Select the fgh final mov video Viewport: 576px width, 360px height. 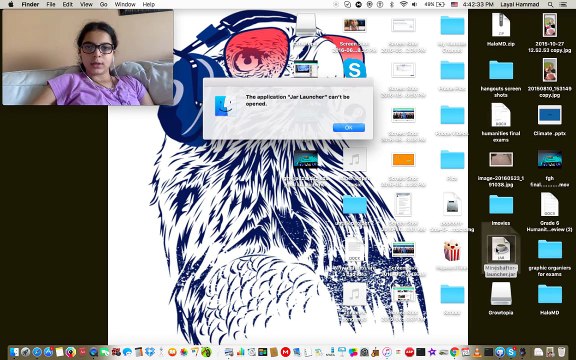(550, 168)
